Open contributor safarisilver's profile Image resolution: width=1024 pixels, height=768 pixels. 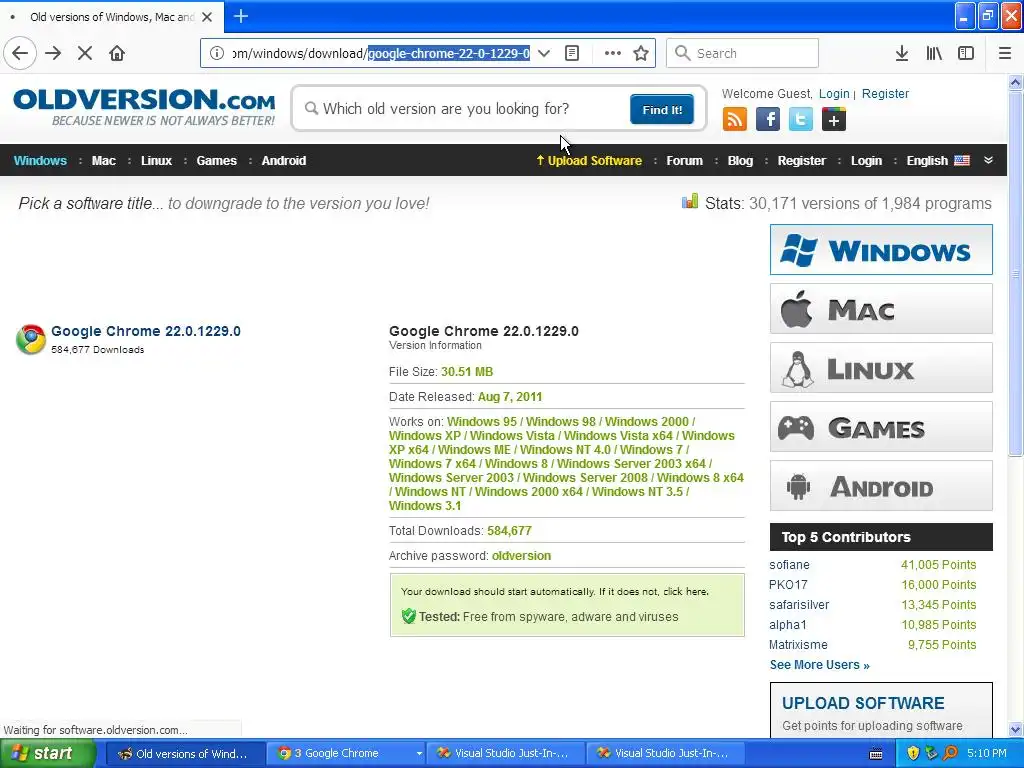coord(799,605)
